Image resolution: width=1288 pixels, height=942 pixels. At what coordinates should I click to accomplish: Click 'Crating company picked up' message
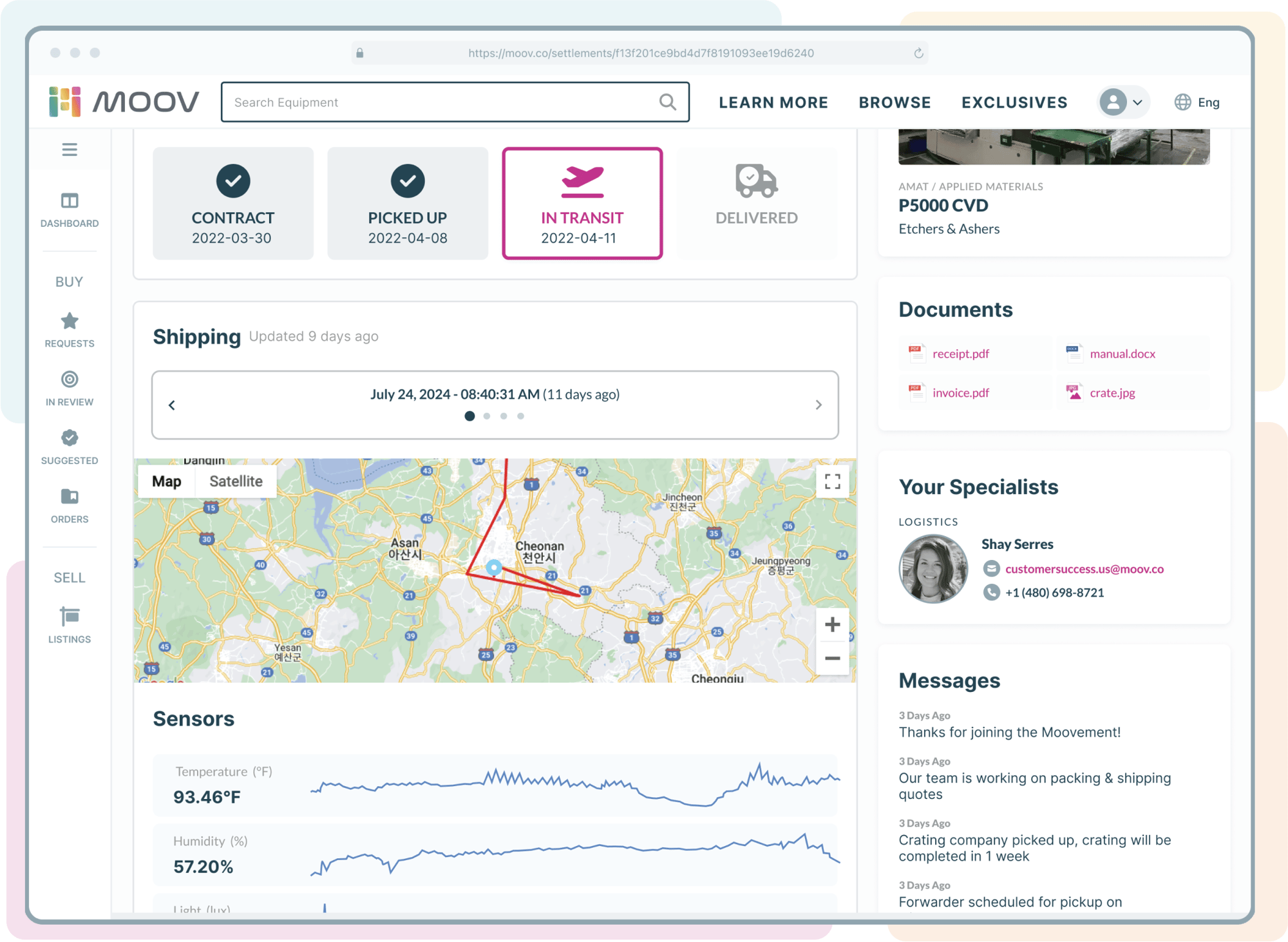pyautogui.click(x=1034, y=848)
